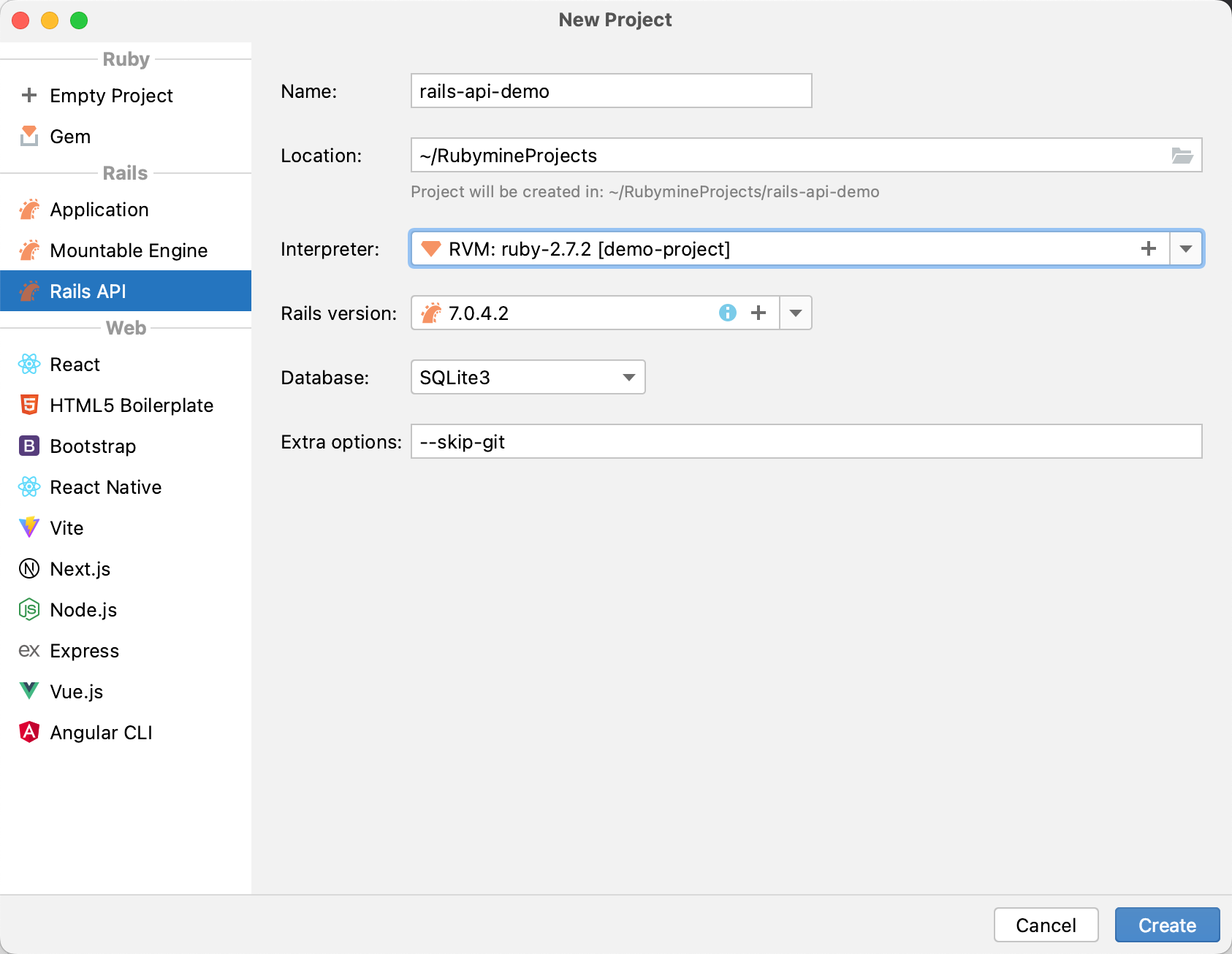The height and width of the screenshot is (954, 1232).
Task: Open the Interpreter dropdown arrow
Action: coord(1186,248)
